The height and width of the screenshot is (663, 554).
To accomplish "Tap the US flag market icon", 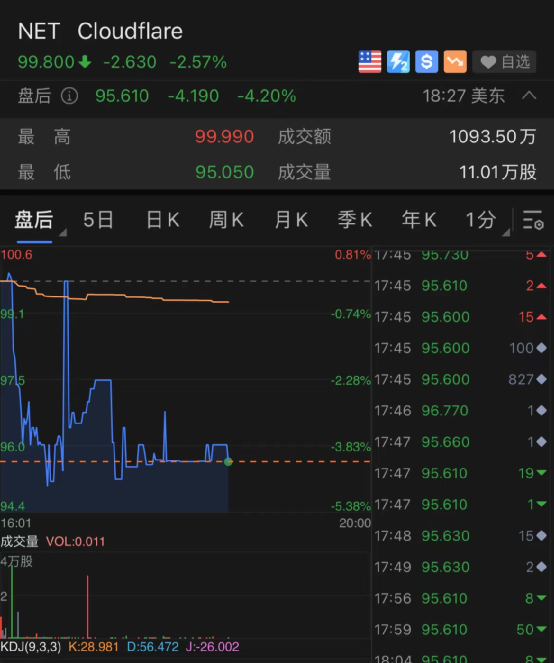I will (x=370, y=62).
